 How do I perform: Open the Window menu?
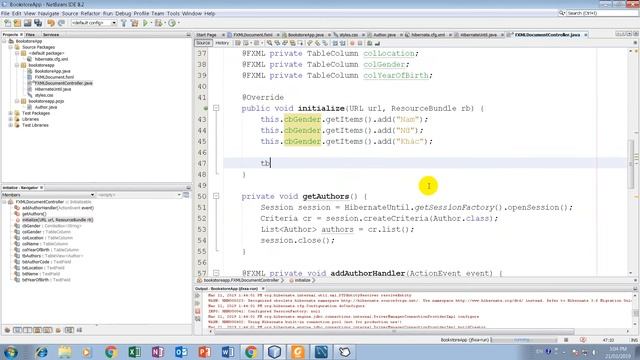coord(192,13)
